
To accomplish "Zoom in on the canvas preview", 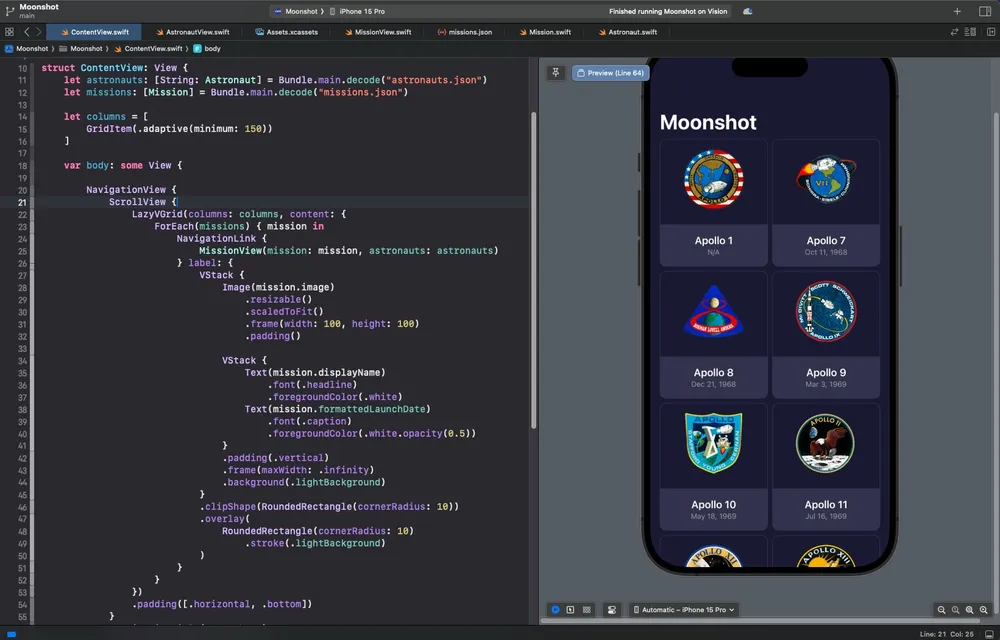I will click(981, 609).
